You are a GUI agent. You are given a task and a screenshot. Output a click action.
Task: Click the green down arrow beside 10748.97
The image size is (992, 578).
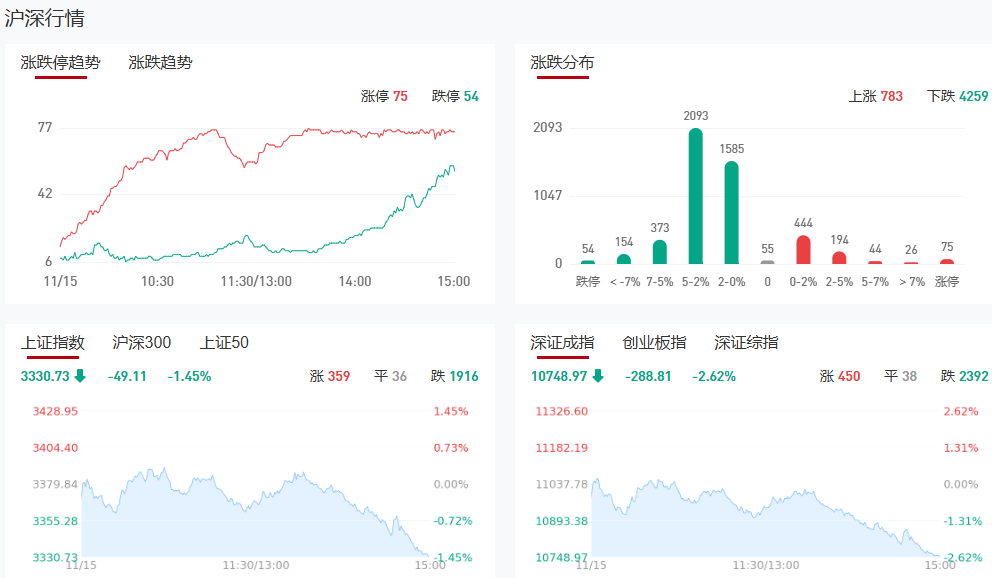tap(598, 377)
